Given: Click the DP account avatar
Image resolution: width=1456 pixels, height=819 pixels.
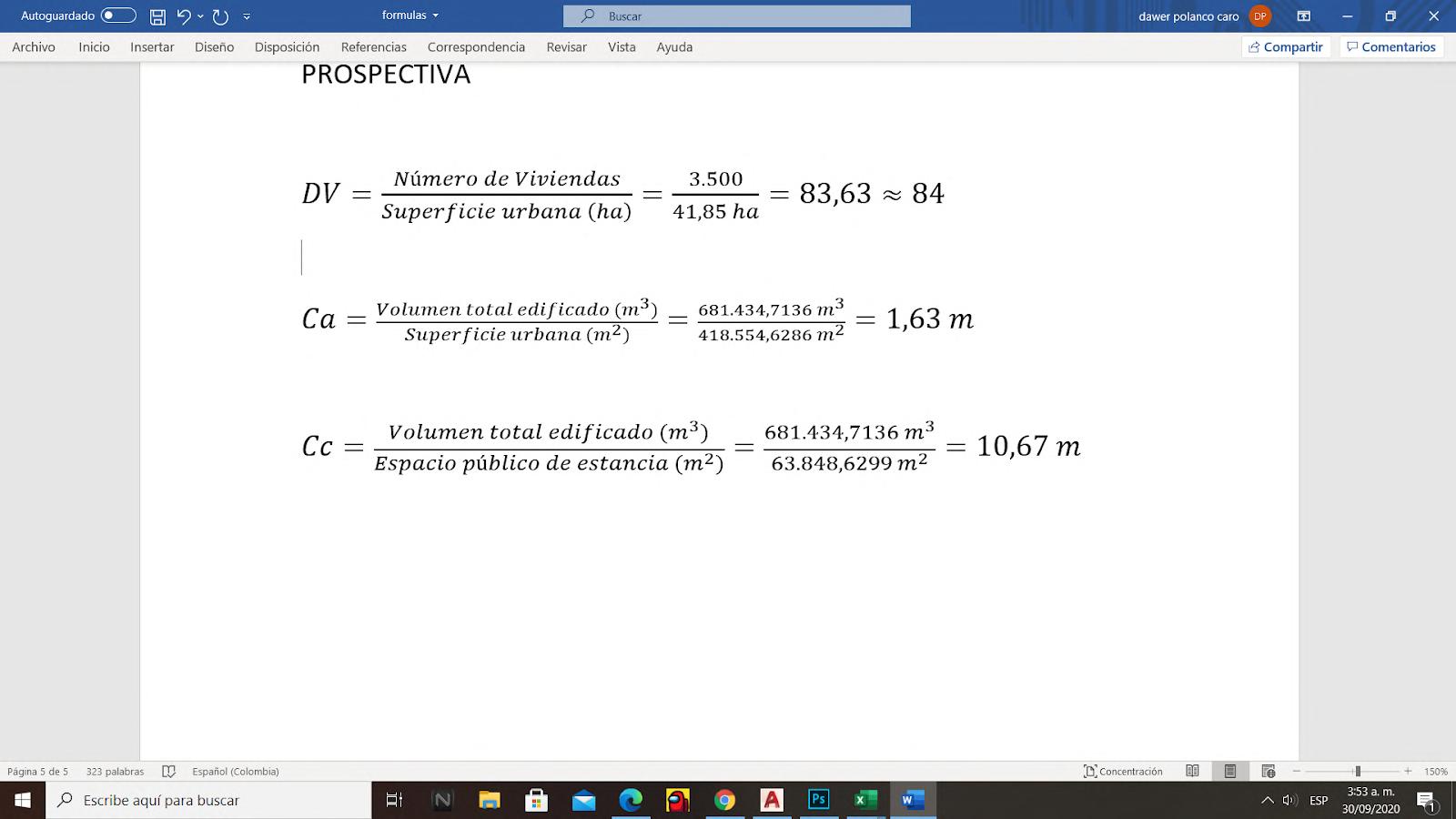Looking at the screenshot, I should (x=1260, y=16).
